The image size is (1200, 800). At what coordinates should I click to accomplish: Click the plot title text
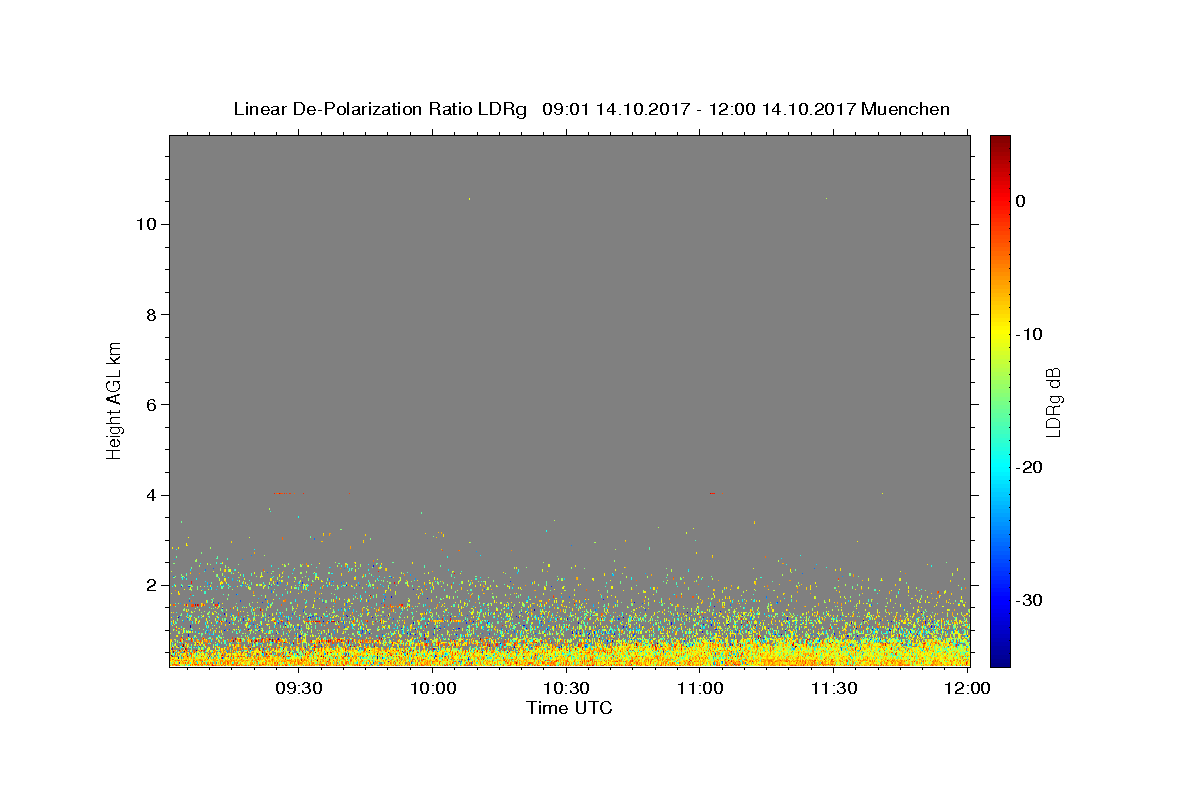coord(591,109)
